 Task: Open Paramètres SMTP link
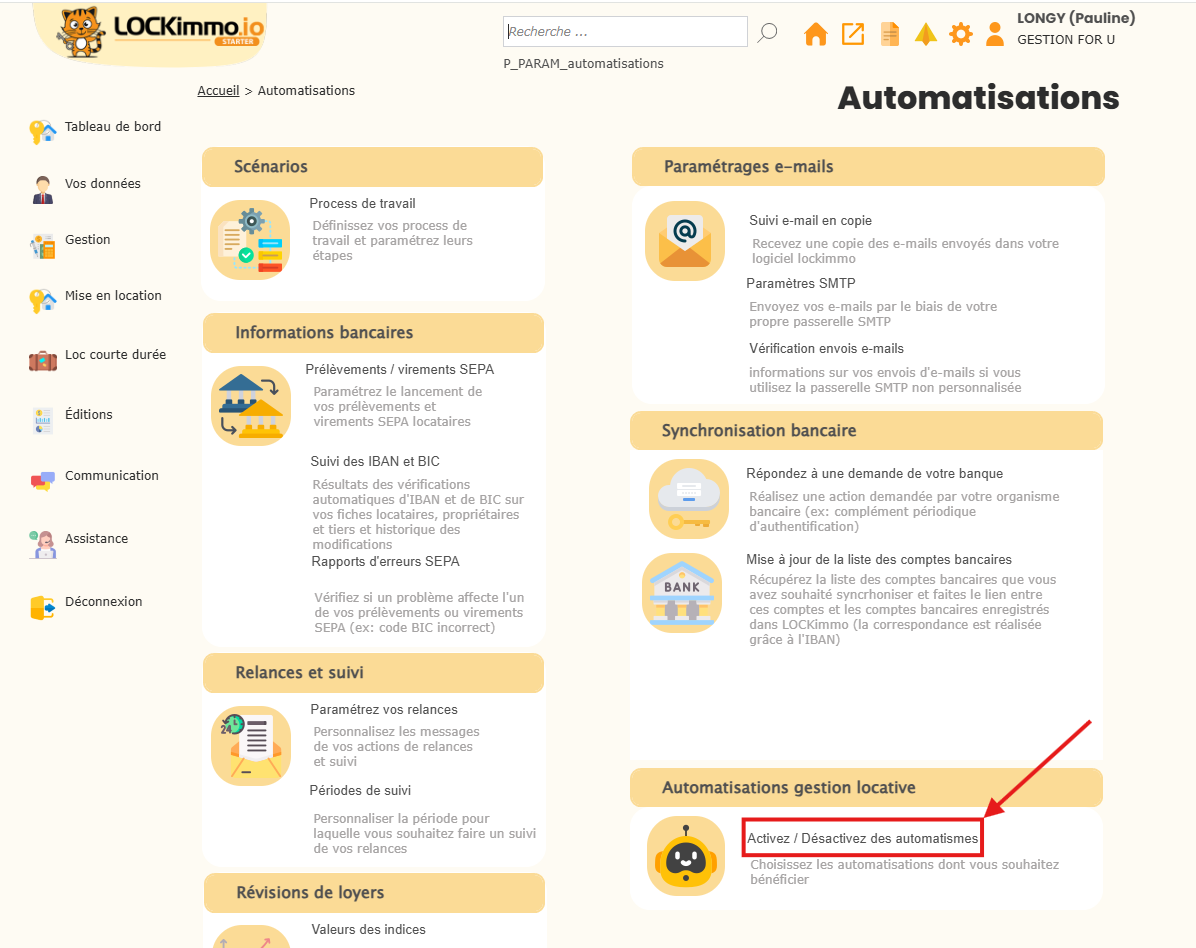coord(800,284)
